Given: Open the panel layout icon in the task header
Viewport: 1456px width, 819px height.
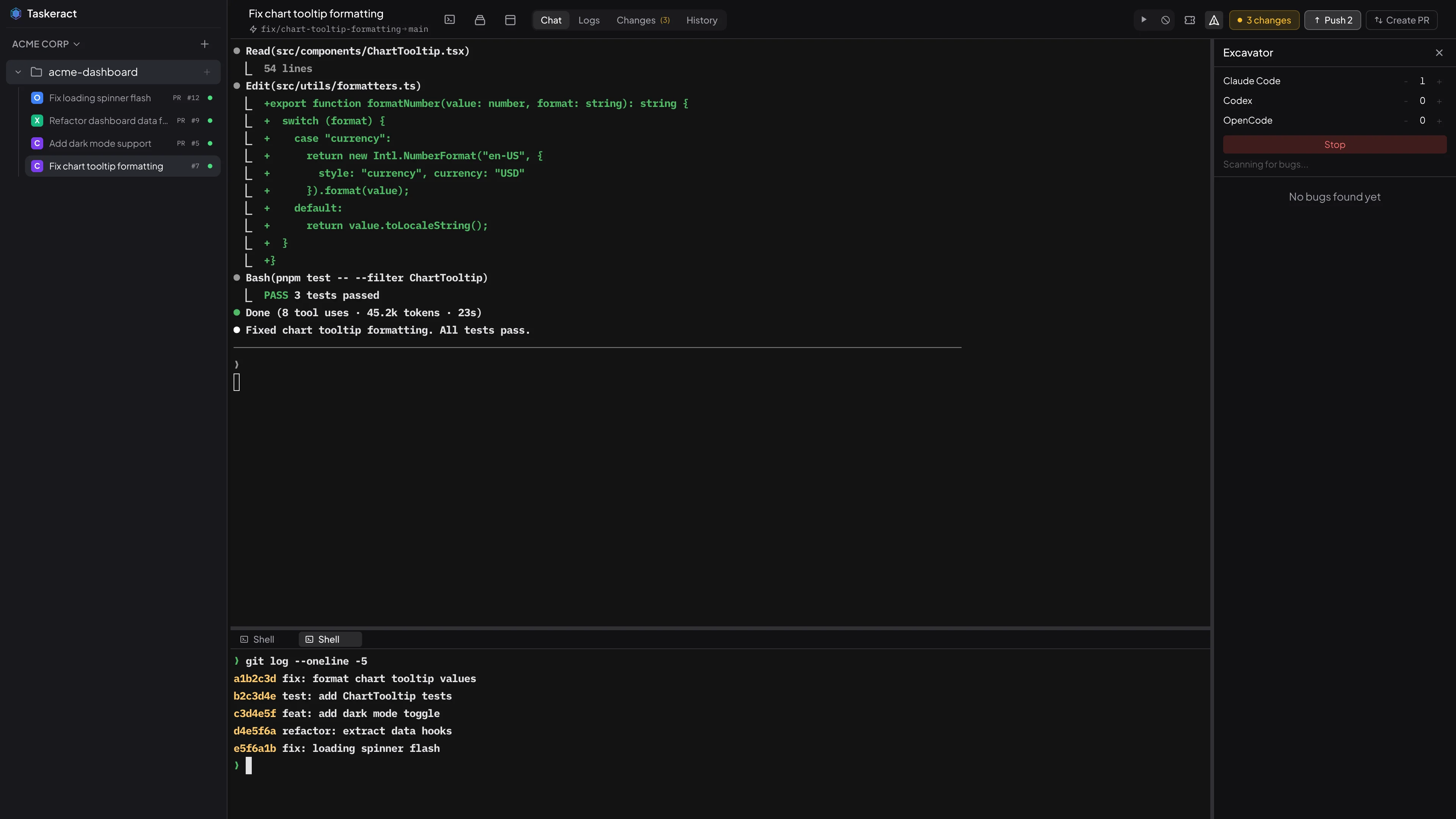Looking at the screenshot, I should point(509,20).
